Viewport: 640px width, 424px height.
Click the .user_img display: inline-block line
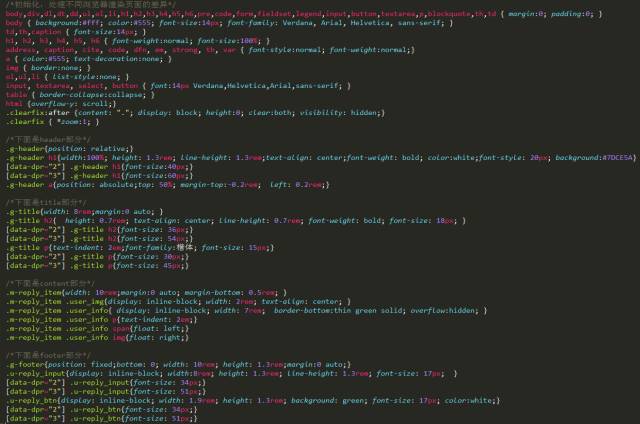point(178,302)
